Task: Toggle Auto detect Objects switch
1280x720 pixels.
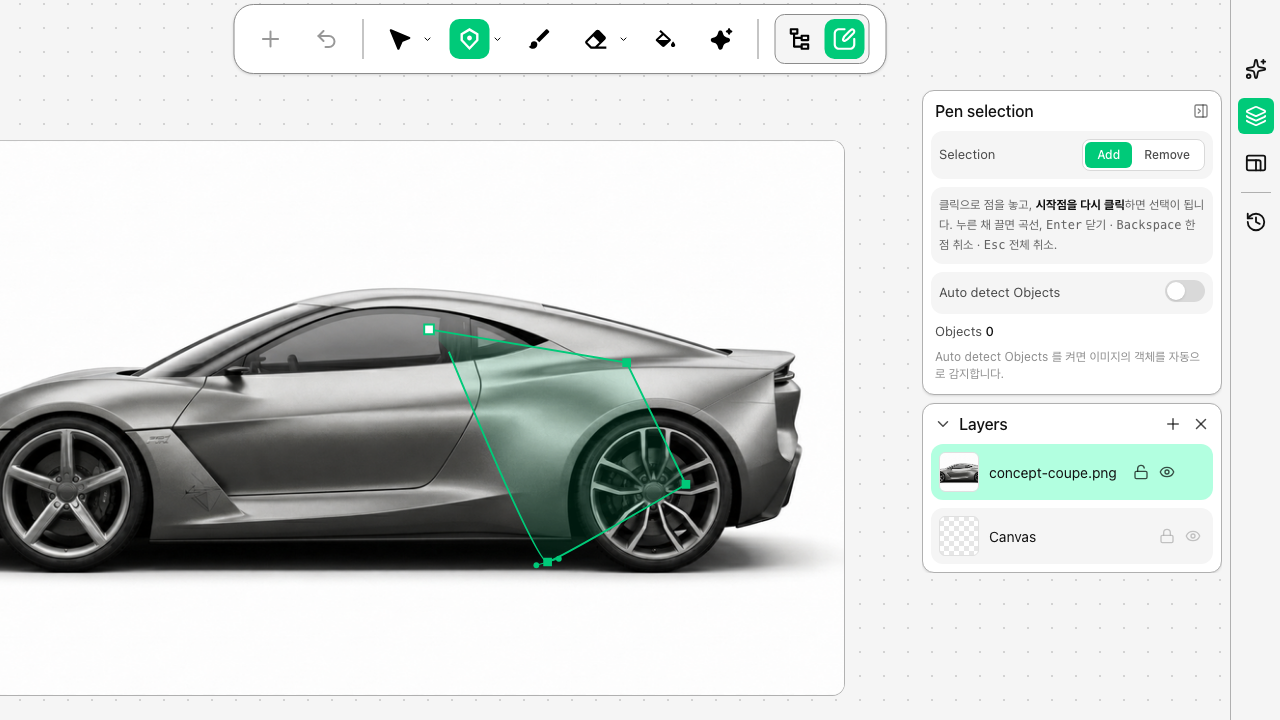Action: 1185,291
